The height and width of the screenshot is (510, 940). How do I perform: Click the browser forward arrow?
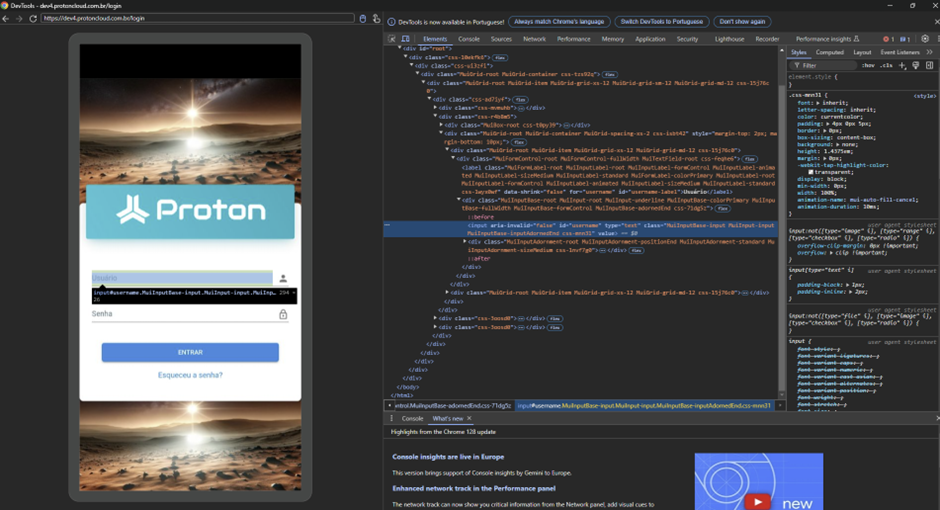click(19, 19)
